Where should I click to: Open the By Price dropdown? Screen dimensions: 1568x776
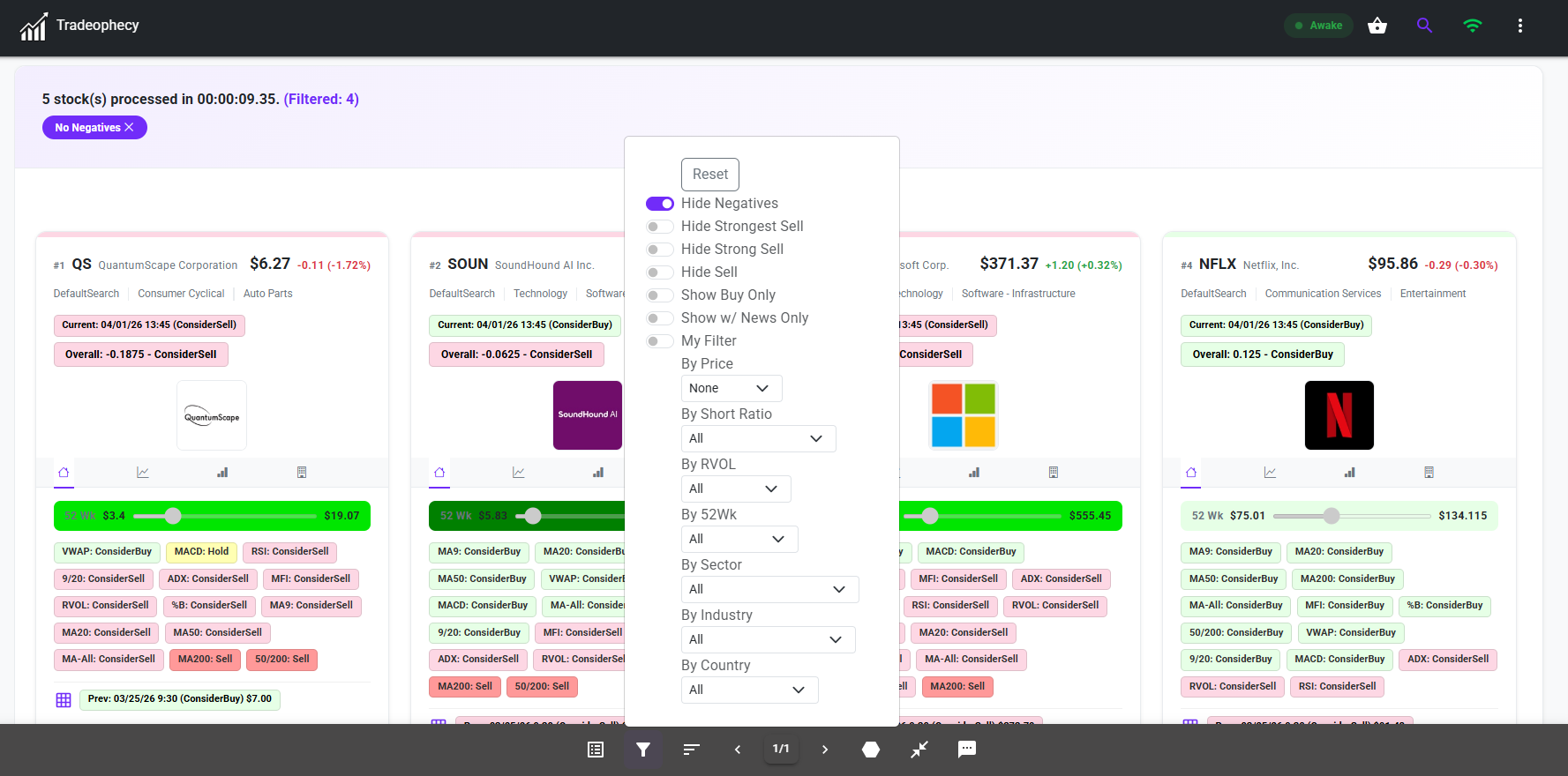tap(731, 389)
